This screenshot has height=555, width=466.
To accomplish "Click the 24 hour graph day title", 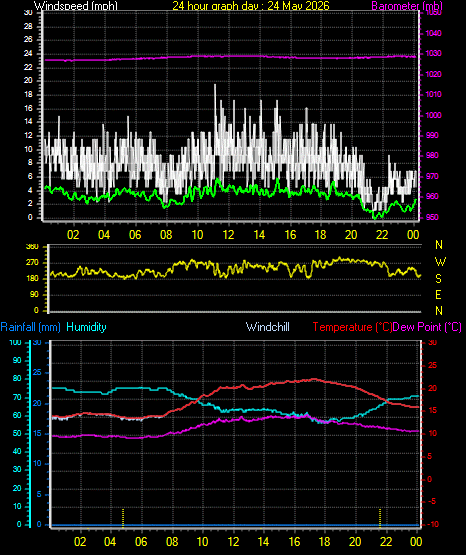I will pyautogui.click(x=251, y=5).
